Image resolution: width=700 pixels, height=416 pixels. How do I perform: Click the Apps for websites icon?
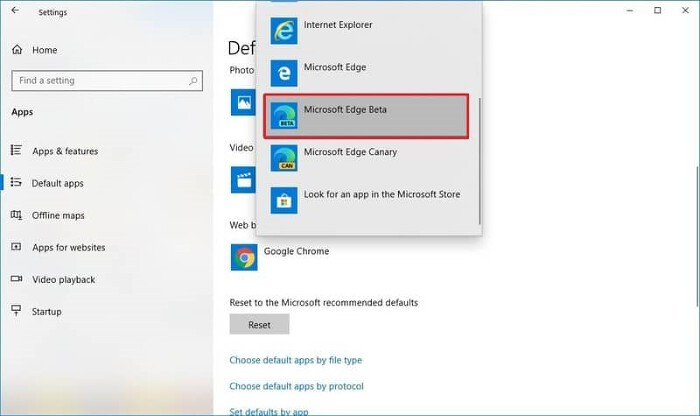(16, 247)
